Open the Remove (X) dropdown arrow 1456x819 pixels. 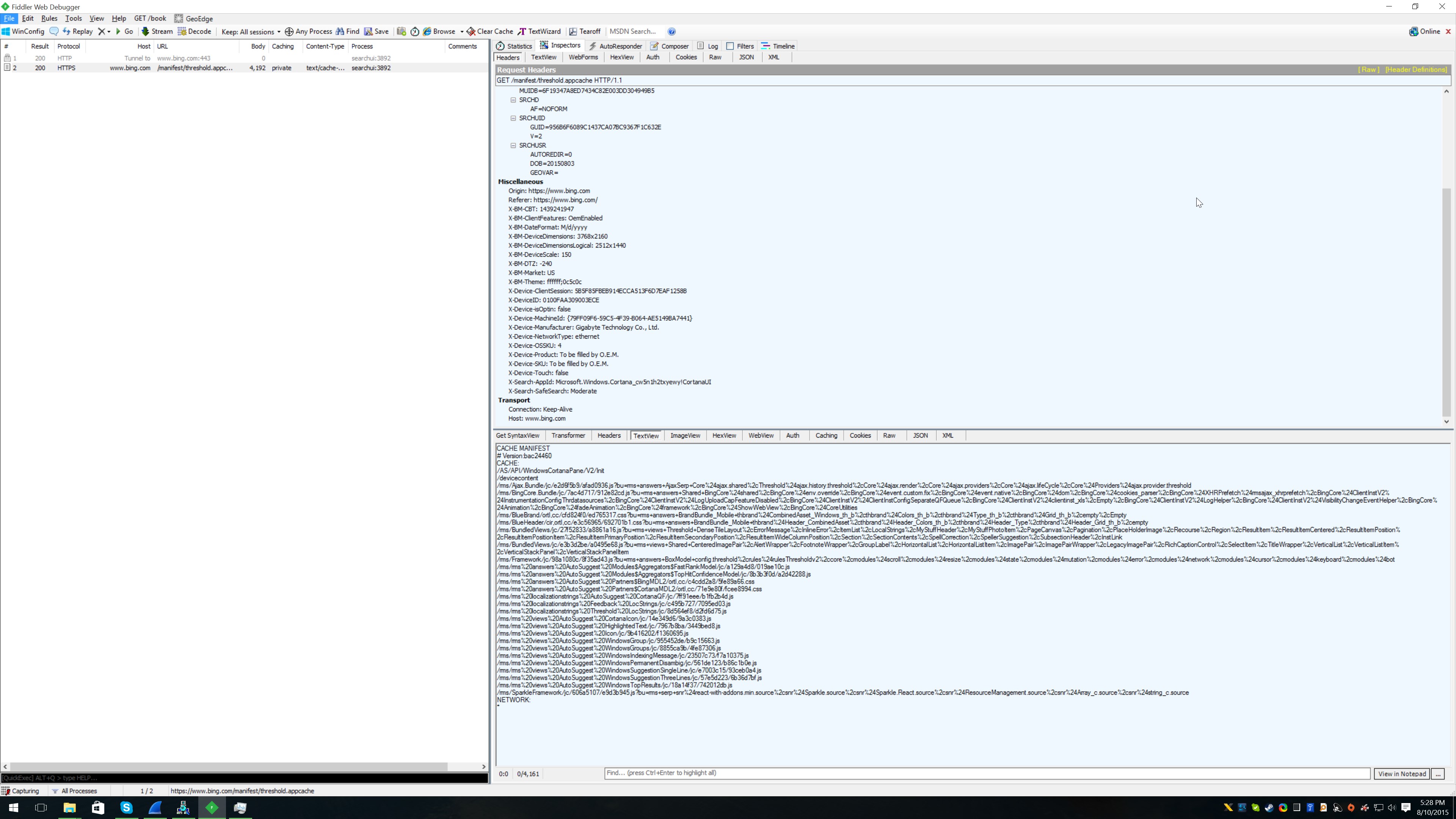pyautogui.click(x=108, y=31)
